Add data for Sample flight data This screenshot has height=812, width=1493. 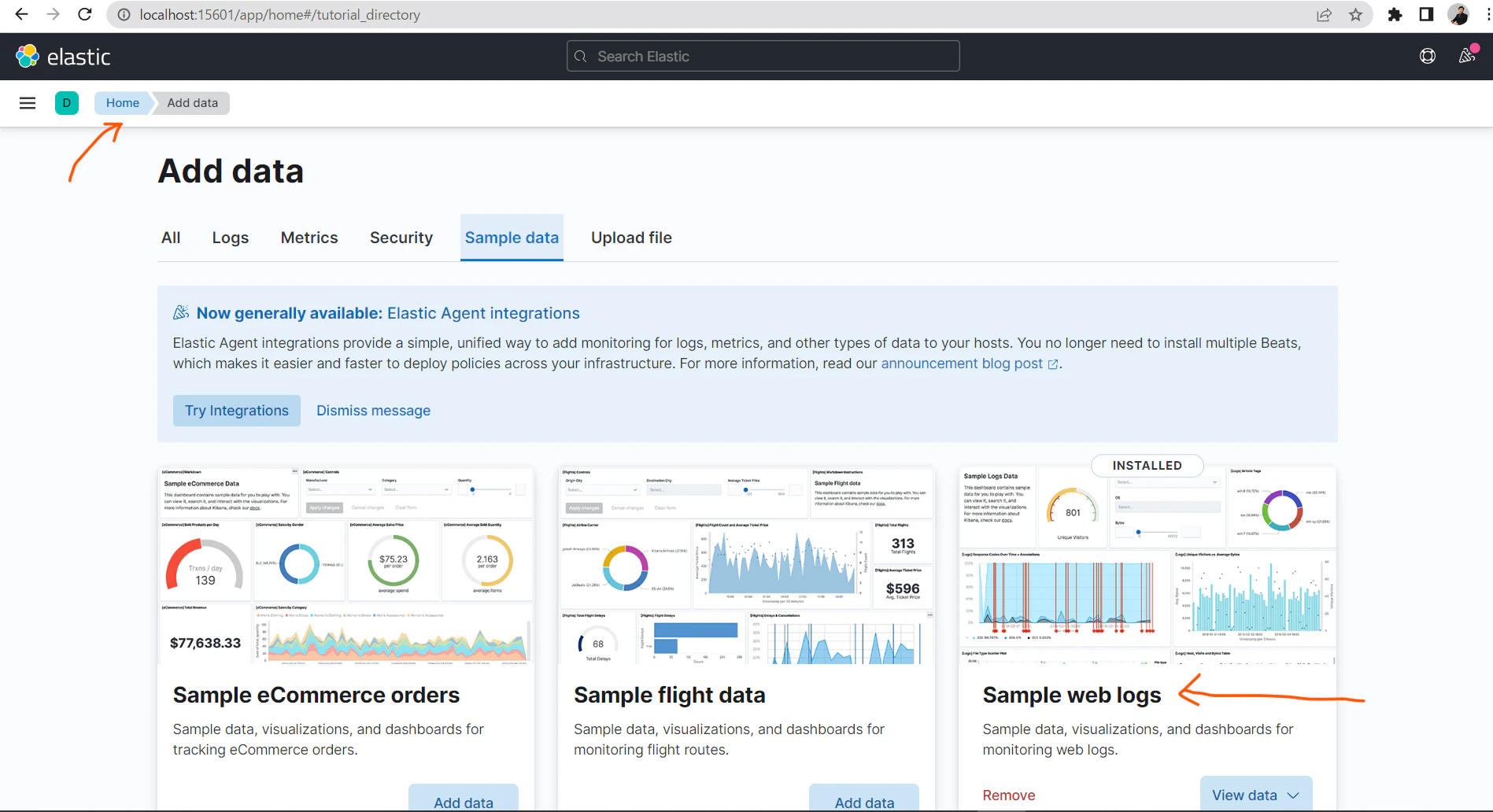(x=864, y=798)
